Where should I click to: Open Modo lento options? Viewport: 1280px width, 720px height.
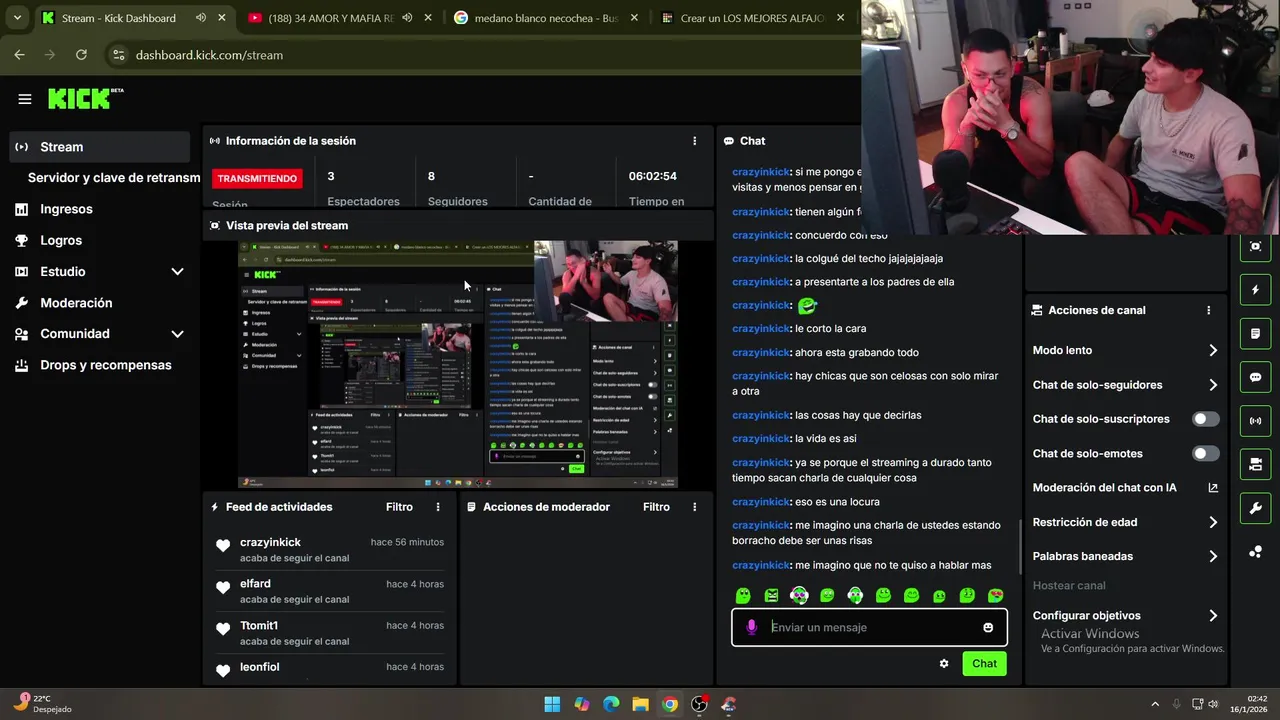coord(1126,350)
